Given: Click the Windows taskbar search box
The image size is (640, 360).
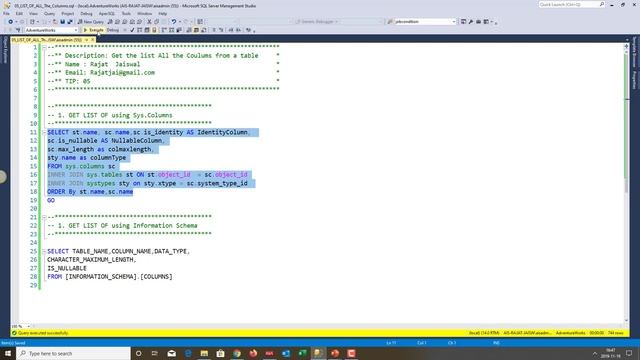Looking at the screenshot, I should [x=73, y=353].
